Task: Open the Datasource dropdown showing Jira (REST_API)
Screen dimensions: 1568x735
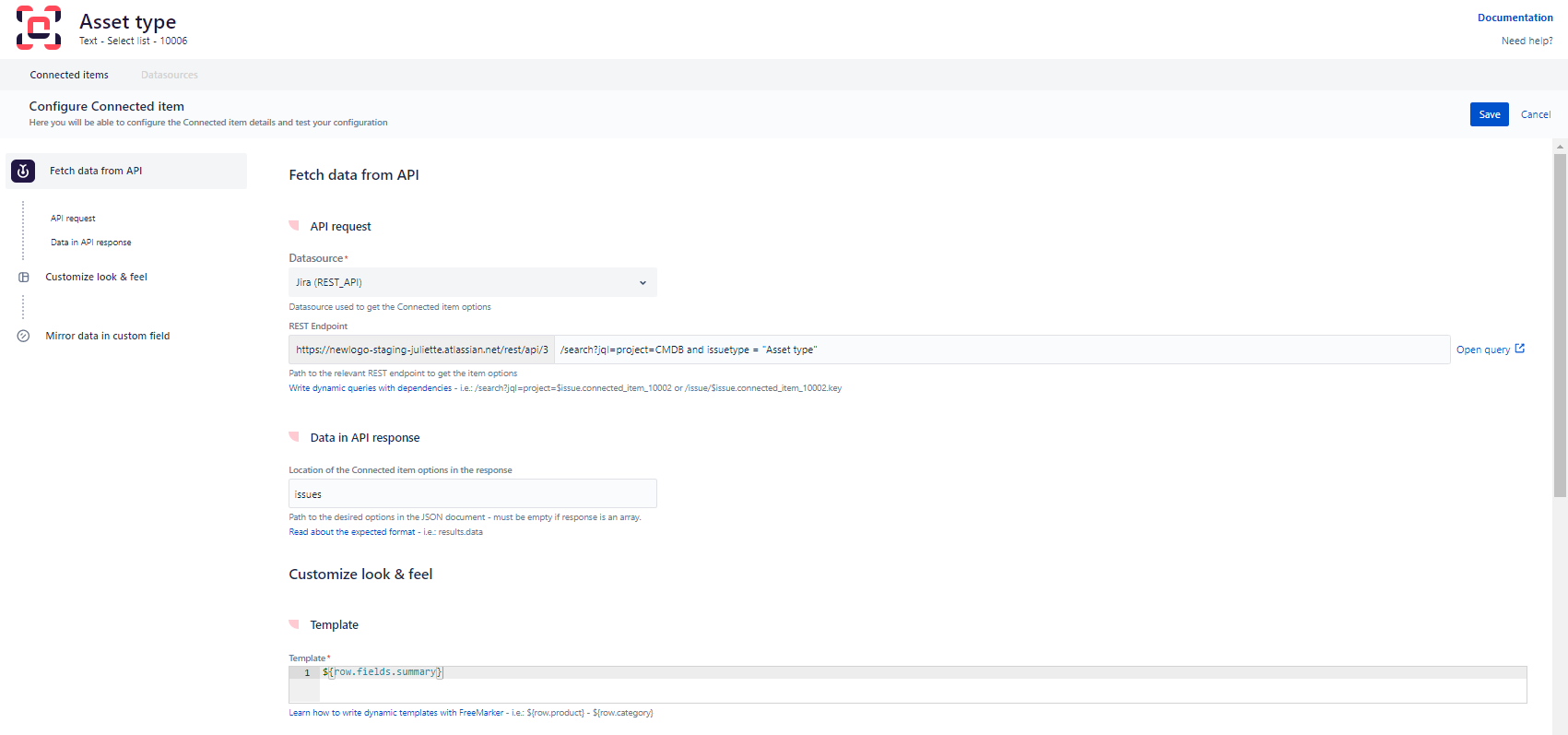Action: (x=472, y=282)
